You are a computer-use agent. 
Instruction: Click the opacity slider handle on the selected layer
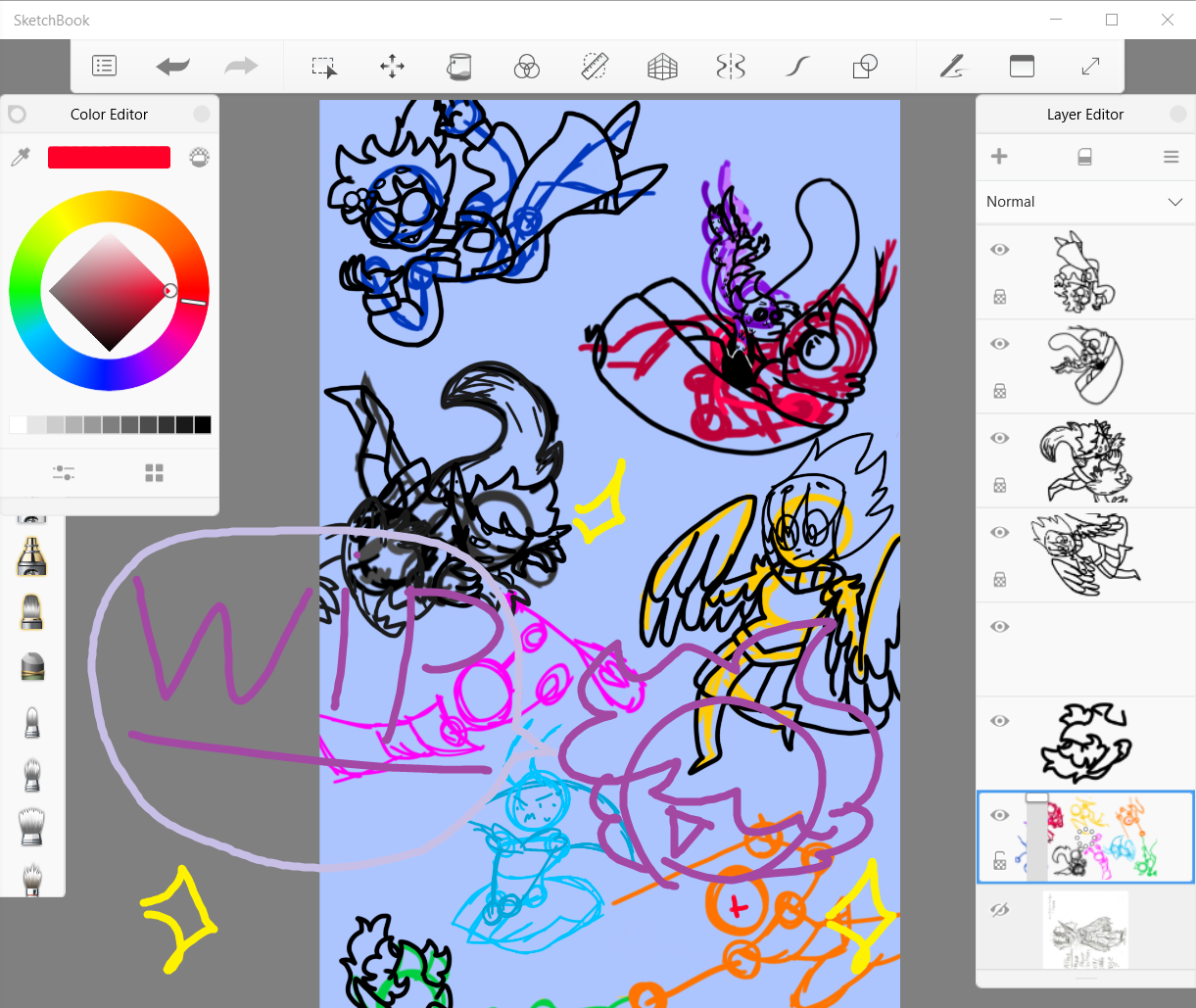(x=1036, y=798)
